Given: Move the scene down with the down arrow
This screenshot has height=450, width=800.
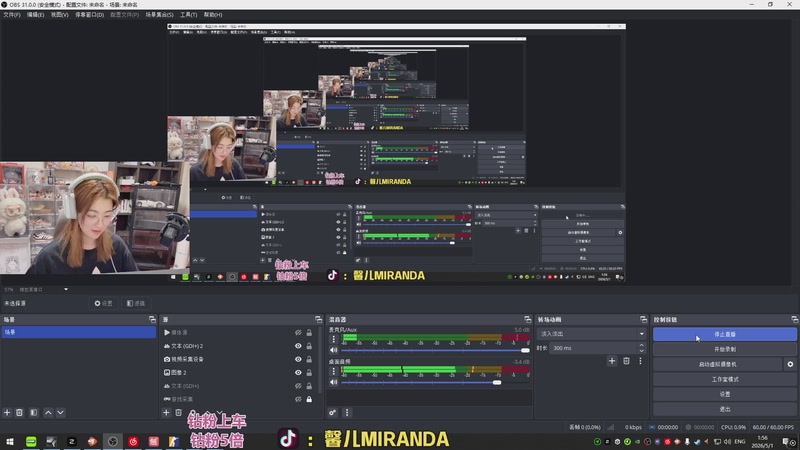Looking at the screenshot, I should pos(60,412).
